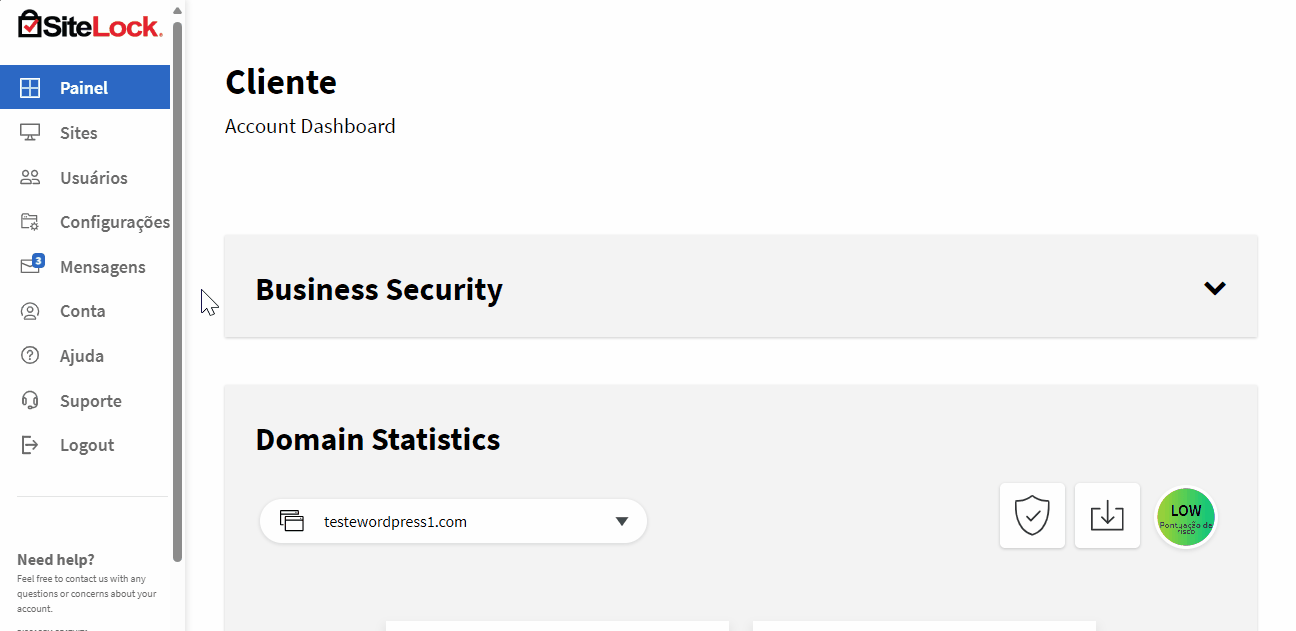Click the Painel grid icon
Image resolution: width=1296 pixels, height=631 pixels.
[30, 88]
